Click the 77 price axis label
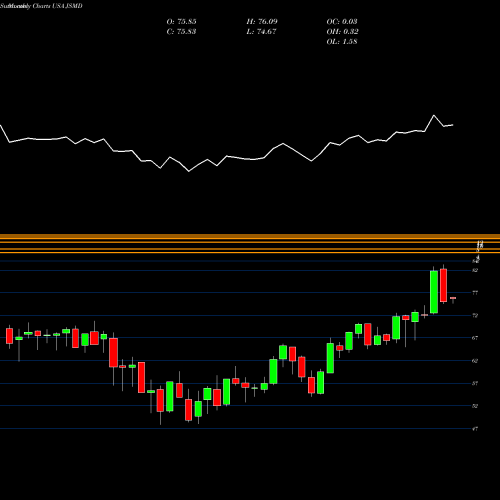500x500 pixels. click(475, 293)
